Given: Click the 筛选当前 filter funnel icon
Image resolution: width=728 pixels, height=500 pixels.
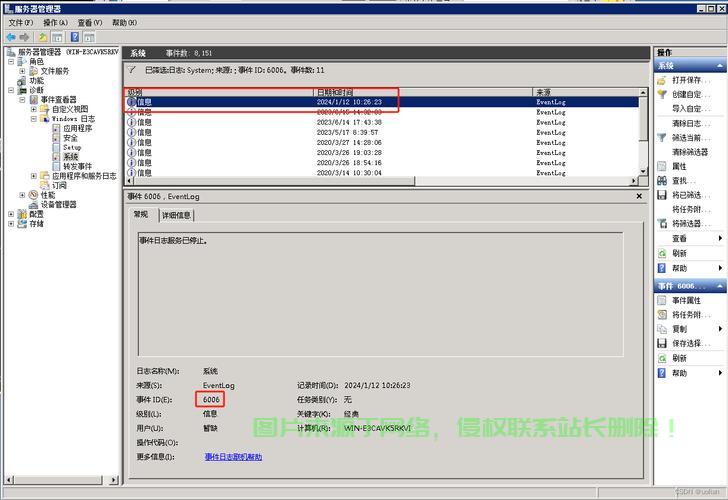Looking at the screenshot, I should pyautogui.click(x=662, y=137).
